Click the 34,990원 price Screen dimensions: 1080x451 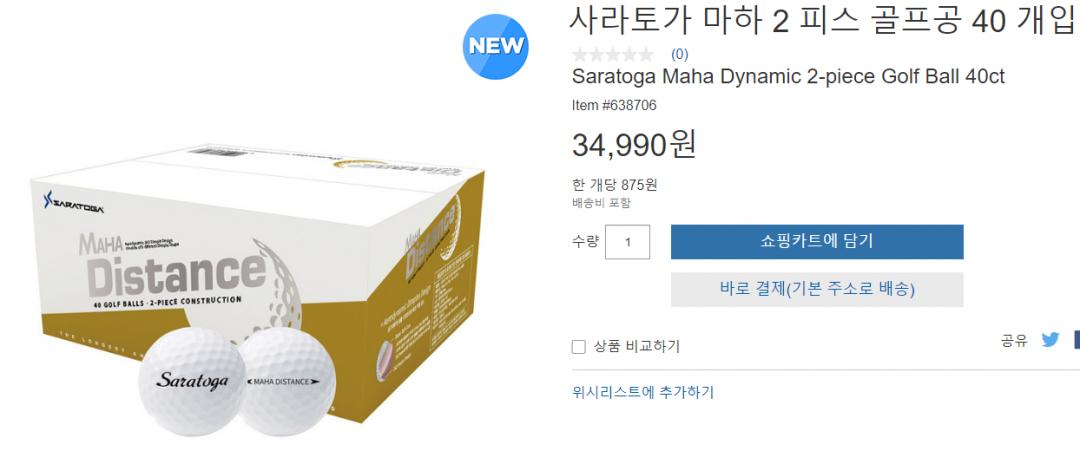tap(634, 144)
